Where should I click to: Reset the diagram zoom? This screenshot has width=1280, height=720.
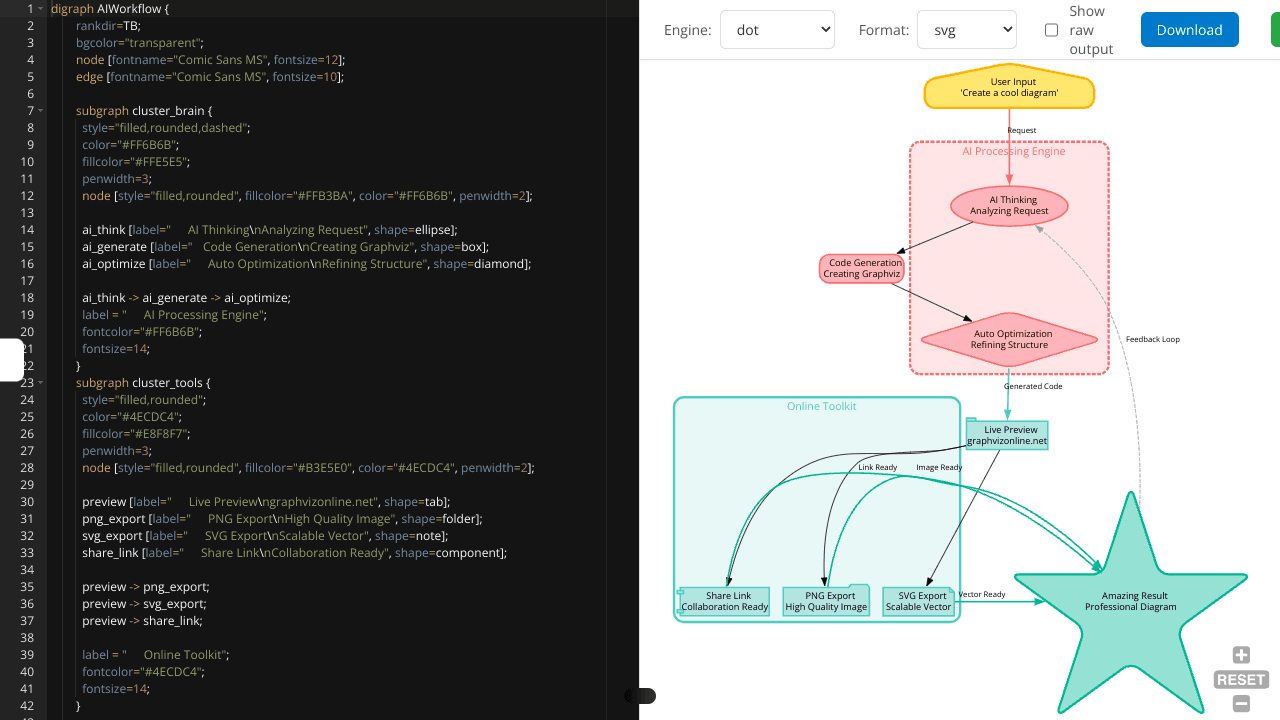click(1241, 680)
